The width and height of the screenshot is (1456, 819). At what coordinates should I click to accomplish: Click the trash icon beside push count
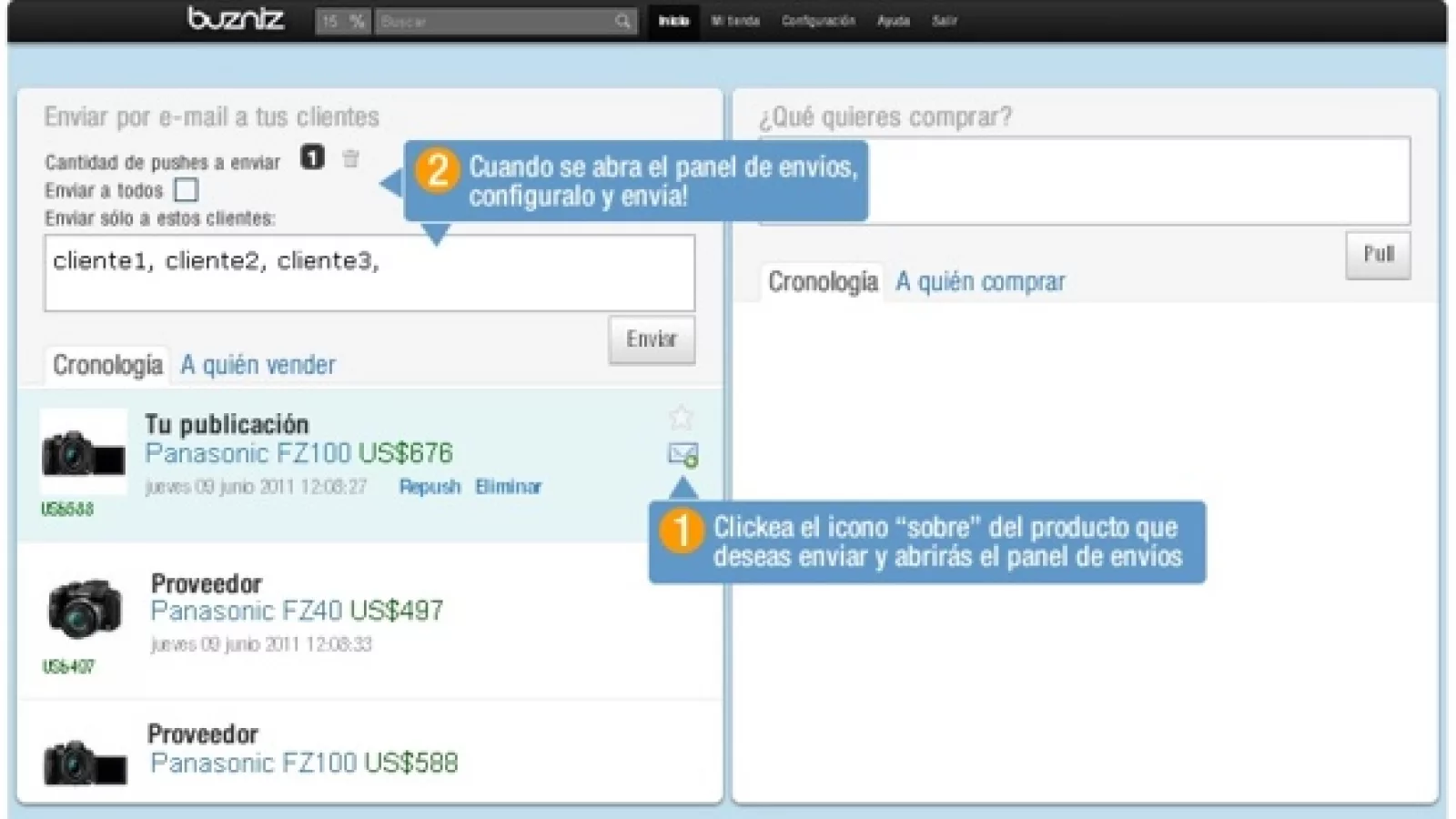(350, 159)
